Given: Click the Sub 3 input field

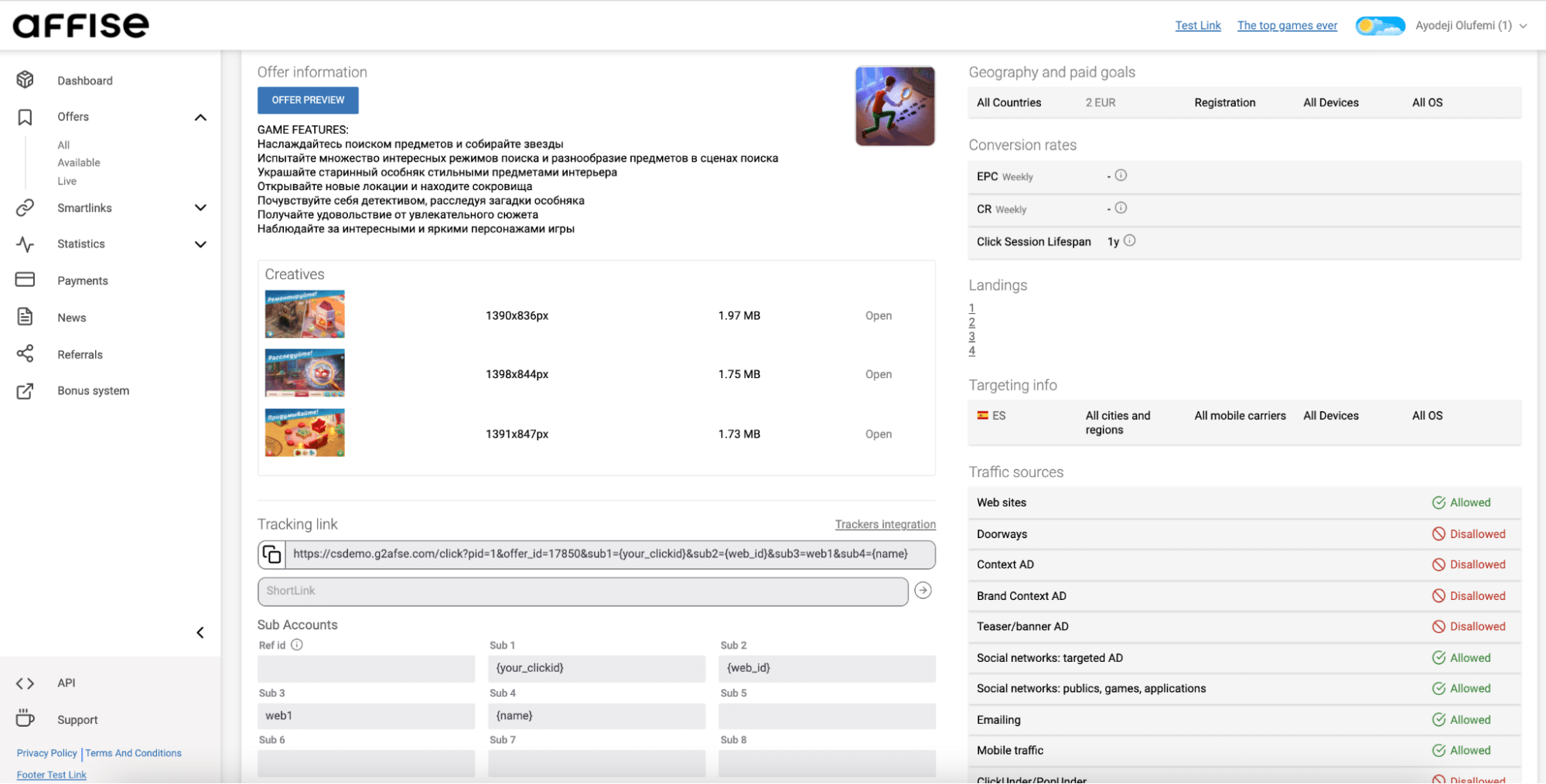Looking at the screenshot, I should [366, 716].
